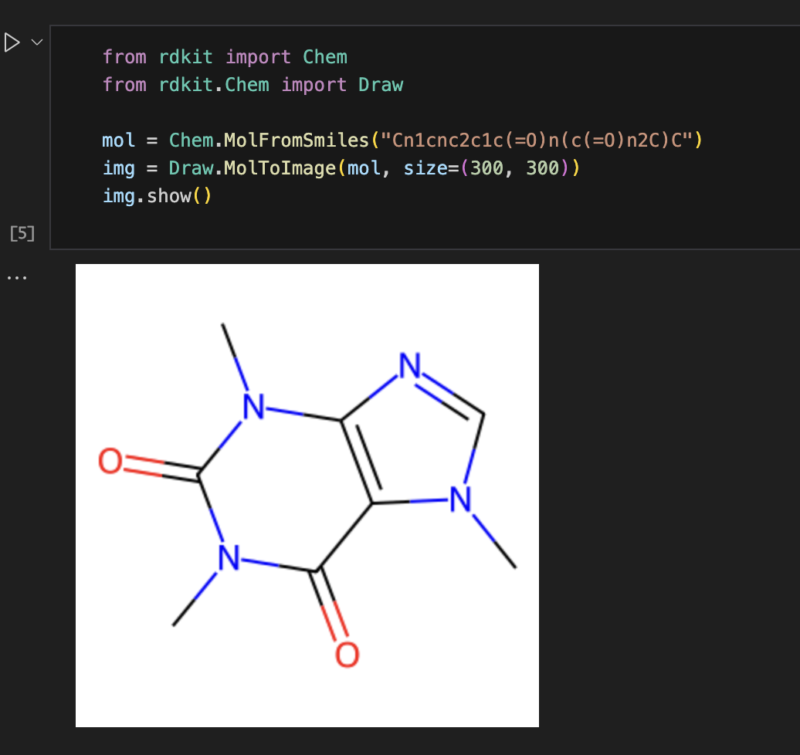Viewport: 800px width, 755px height.
Task: Click the nitrogen bonded to the top-left methyl
Action: click(254, 407)
